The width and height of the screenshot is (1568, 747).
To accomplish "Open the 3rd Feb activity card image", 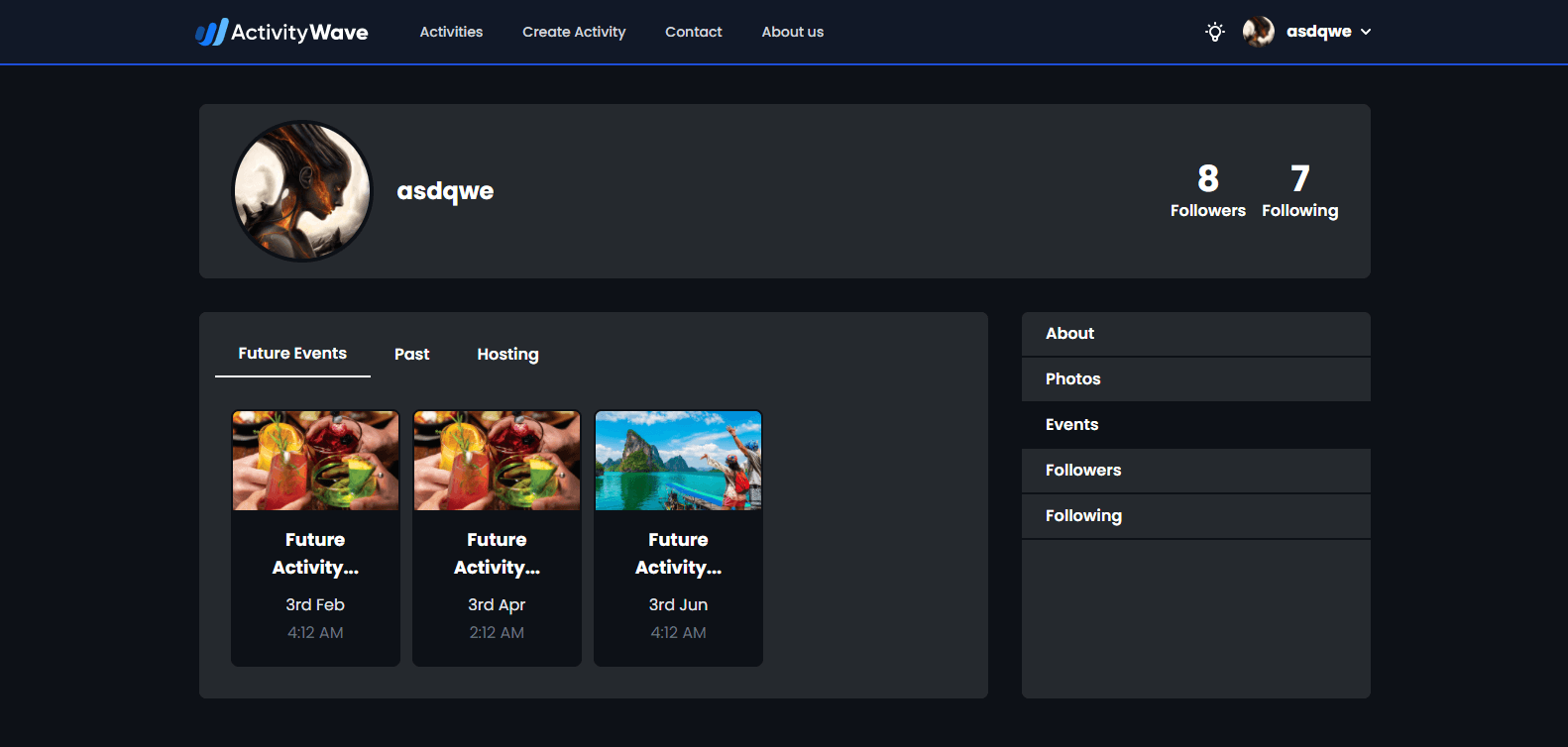I will (315, 461).
